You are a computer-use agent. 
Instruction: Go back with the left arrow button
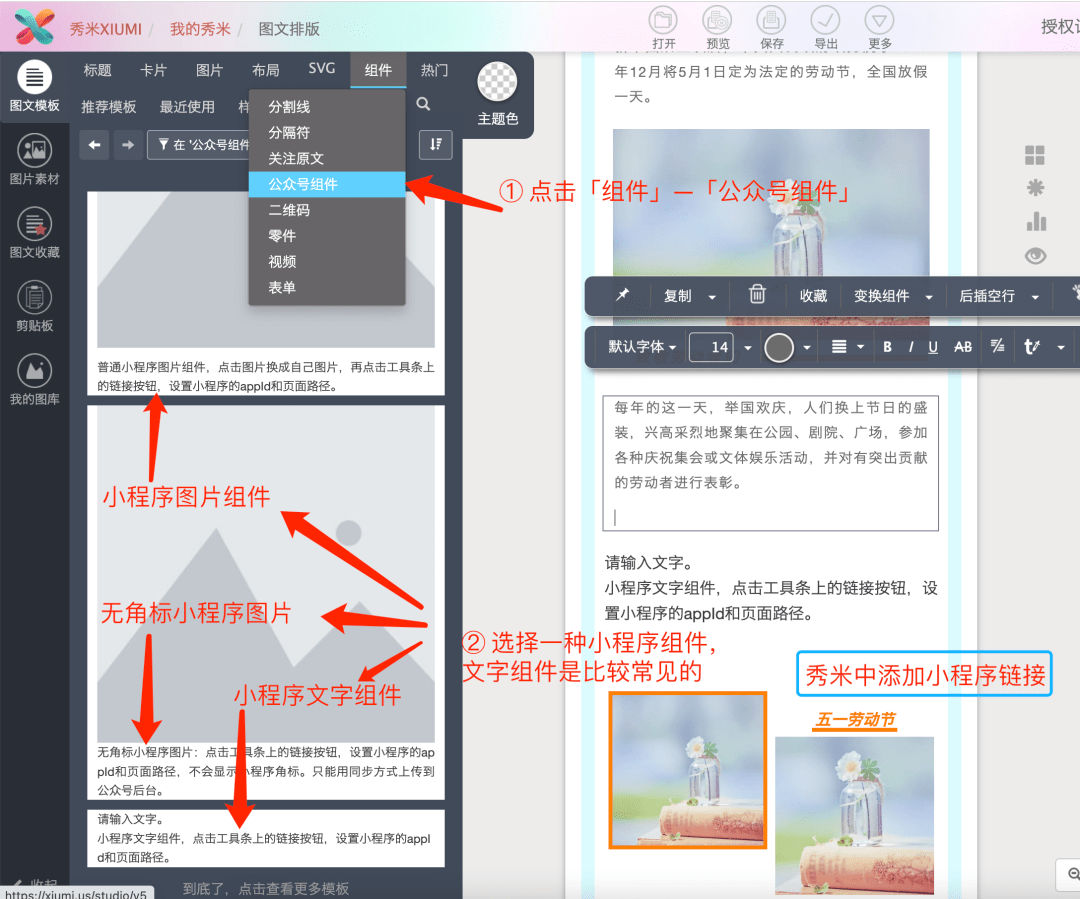pyautogui.click(x=94, y=145)
